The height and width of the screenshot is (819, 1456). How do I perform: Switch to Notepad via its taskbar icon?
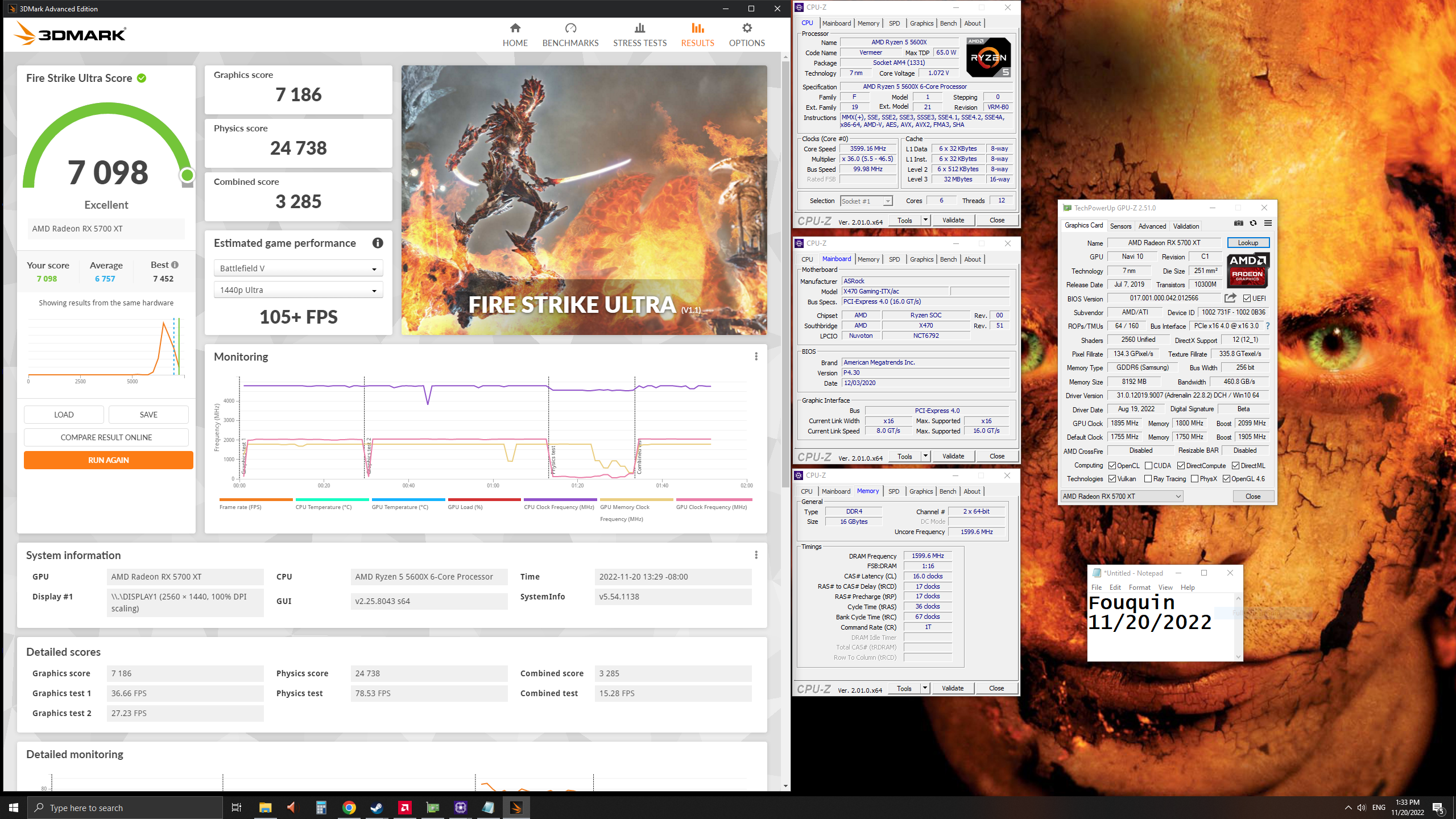pos(489,808)
